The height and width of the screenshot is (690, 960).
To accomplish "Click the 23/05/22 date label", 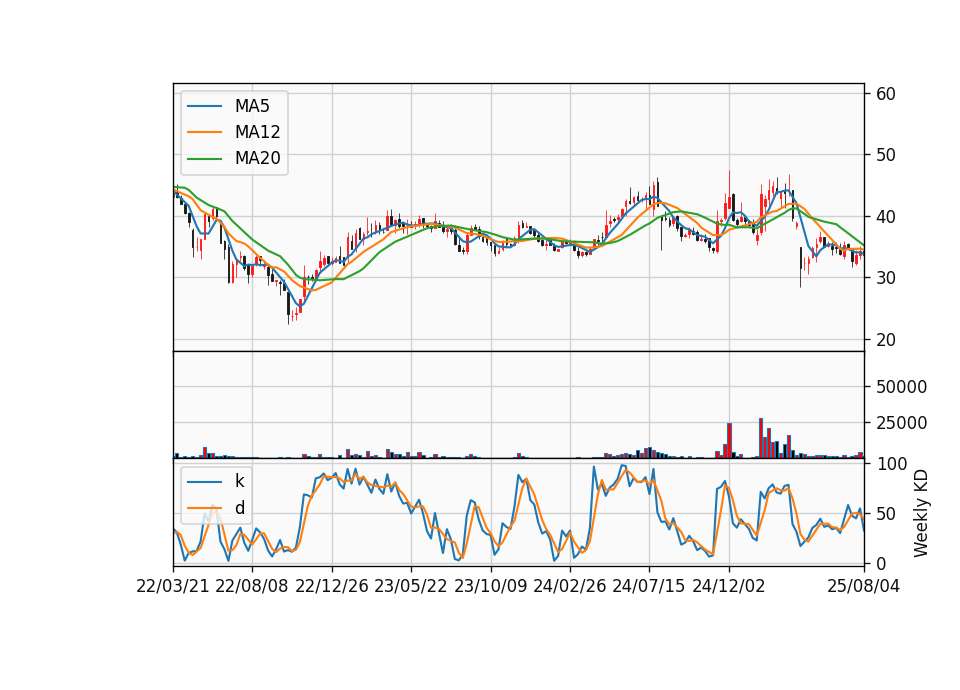I will click(x=411, y=586).
